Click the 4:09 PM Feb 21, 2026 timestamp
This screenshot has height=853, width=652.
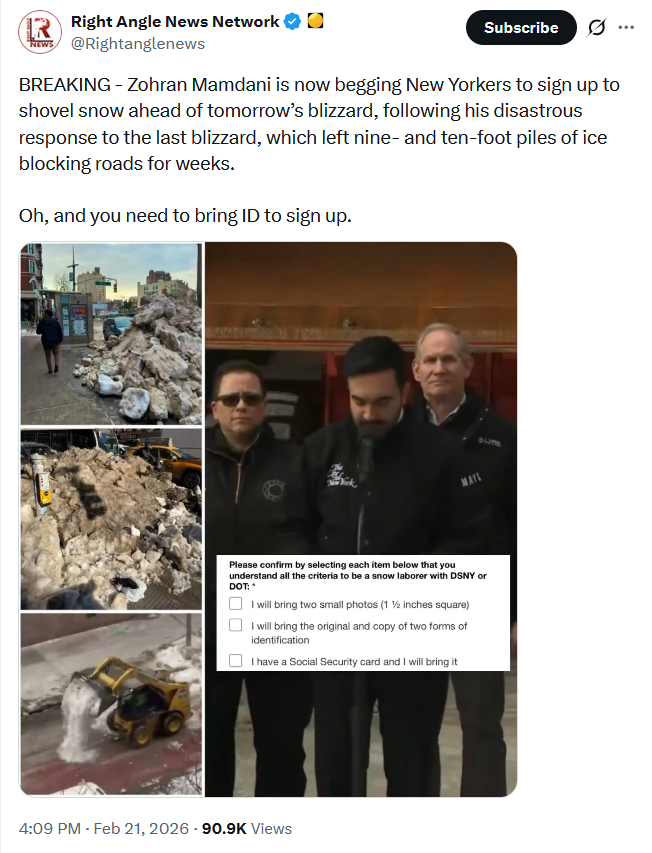[x=104, y=829]
